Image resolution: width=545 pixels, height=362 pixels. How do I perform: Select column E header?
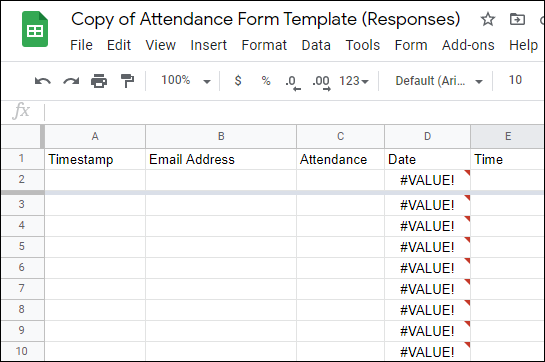[508, 136]
